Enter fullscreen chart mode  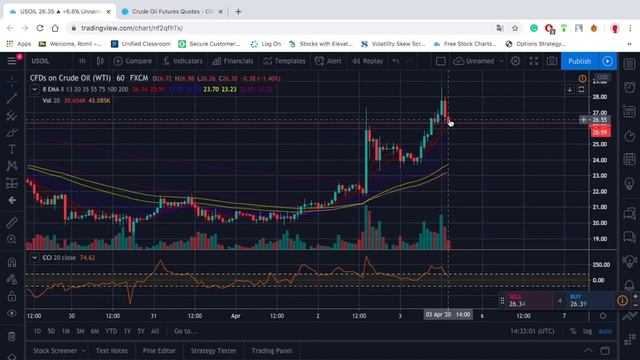pyautogui.click(x=533, y=61)
